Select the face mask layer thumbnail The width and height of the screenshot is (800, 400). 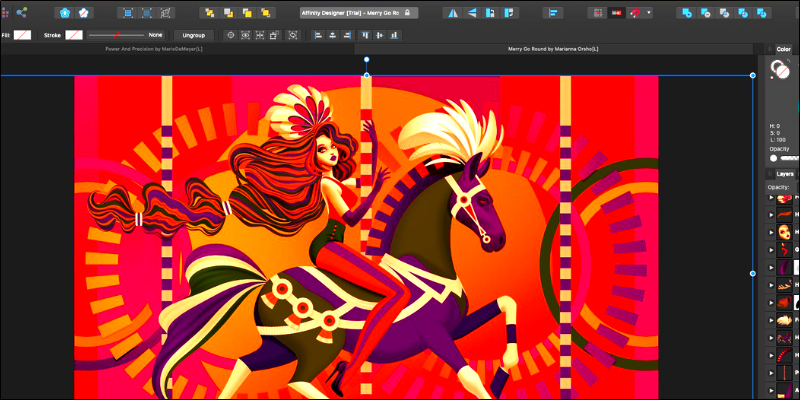784,233
